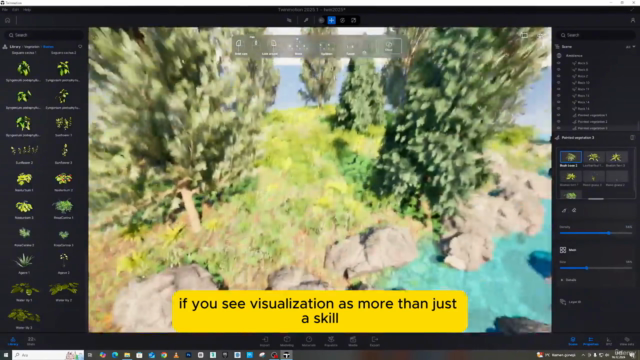Click the viewport display icon near top-right of view
640x360 pixels.
pyautogui.click(x=524, y=35)
